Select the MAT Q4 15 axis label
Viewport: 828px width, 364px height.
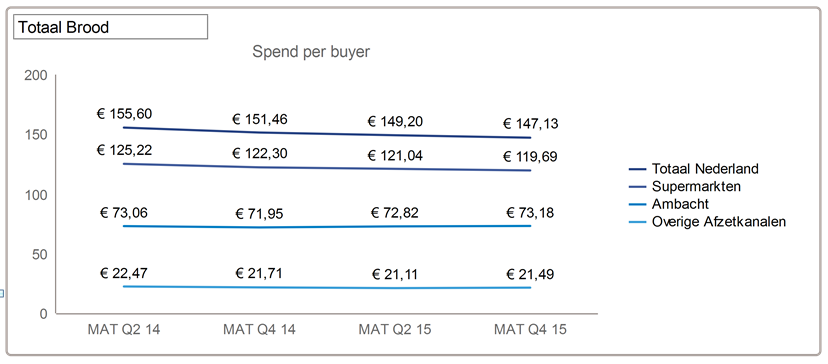[x=530, y=330]
